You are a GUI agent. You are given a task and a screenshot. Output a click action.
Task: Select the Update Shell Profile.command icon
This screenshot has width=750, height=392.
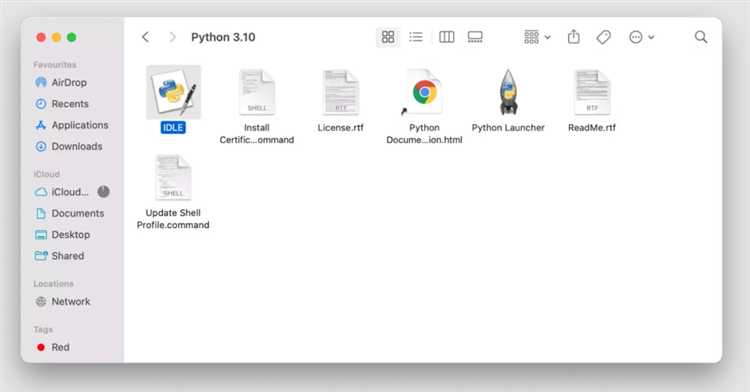click(173, 177)
